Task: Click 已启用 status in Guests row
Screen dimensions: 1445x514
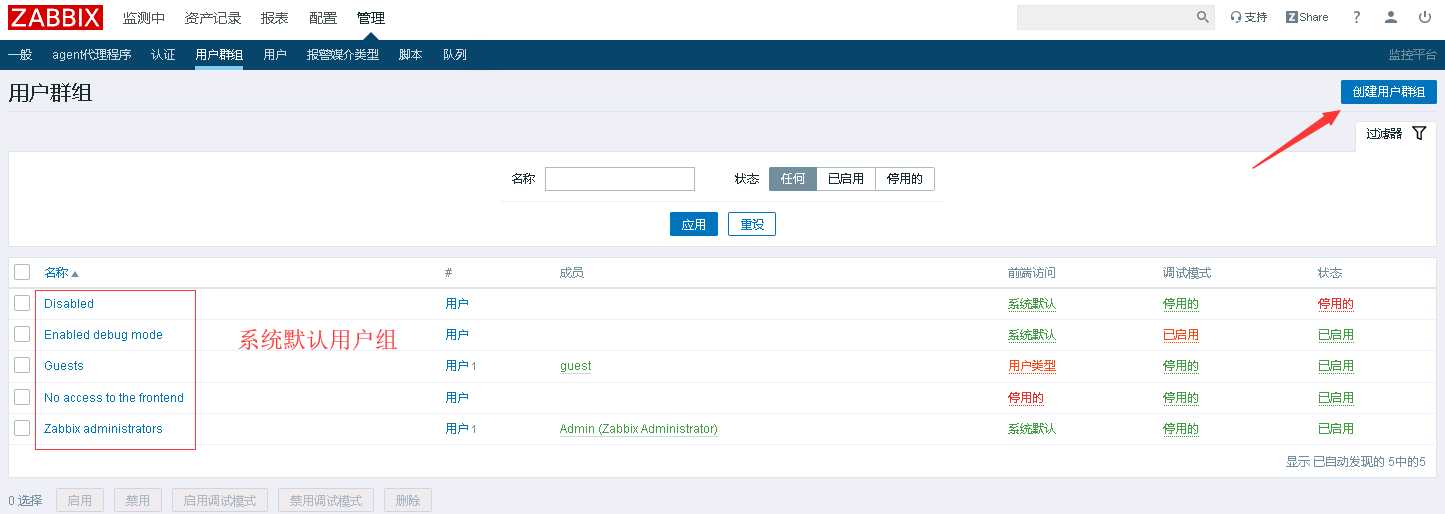Action: point(1336,366)
